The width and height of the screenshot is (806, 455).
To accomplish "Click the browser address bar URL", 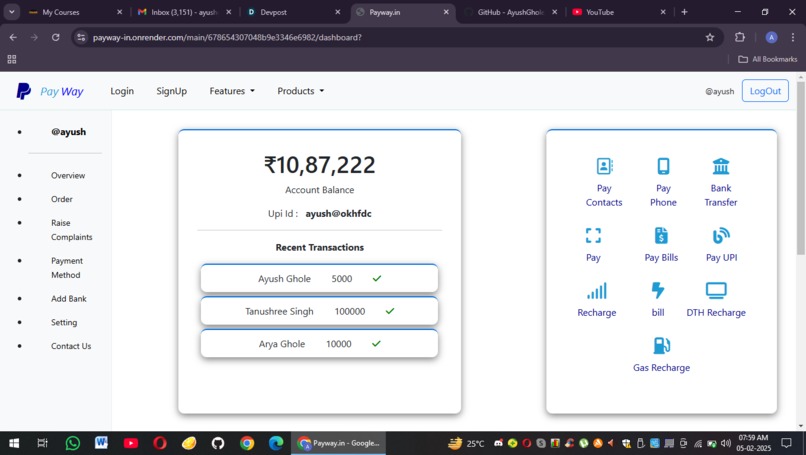I will [x=227, y=37].
